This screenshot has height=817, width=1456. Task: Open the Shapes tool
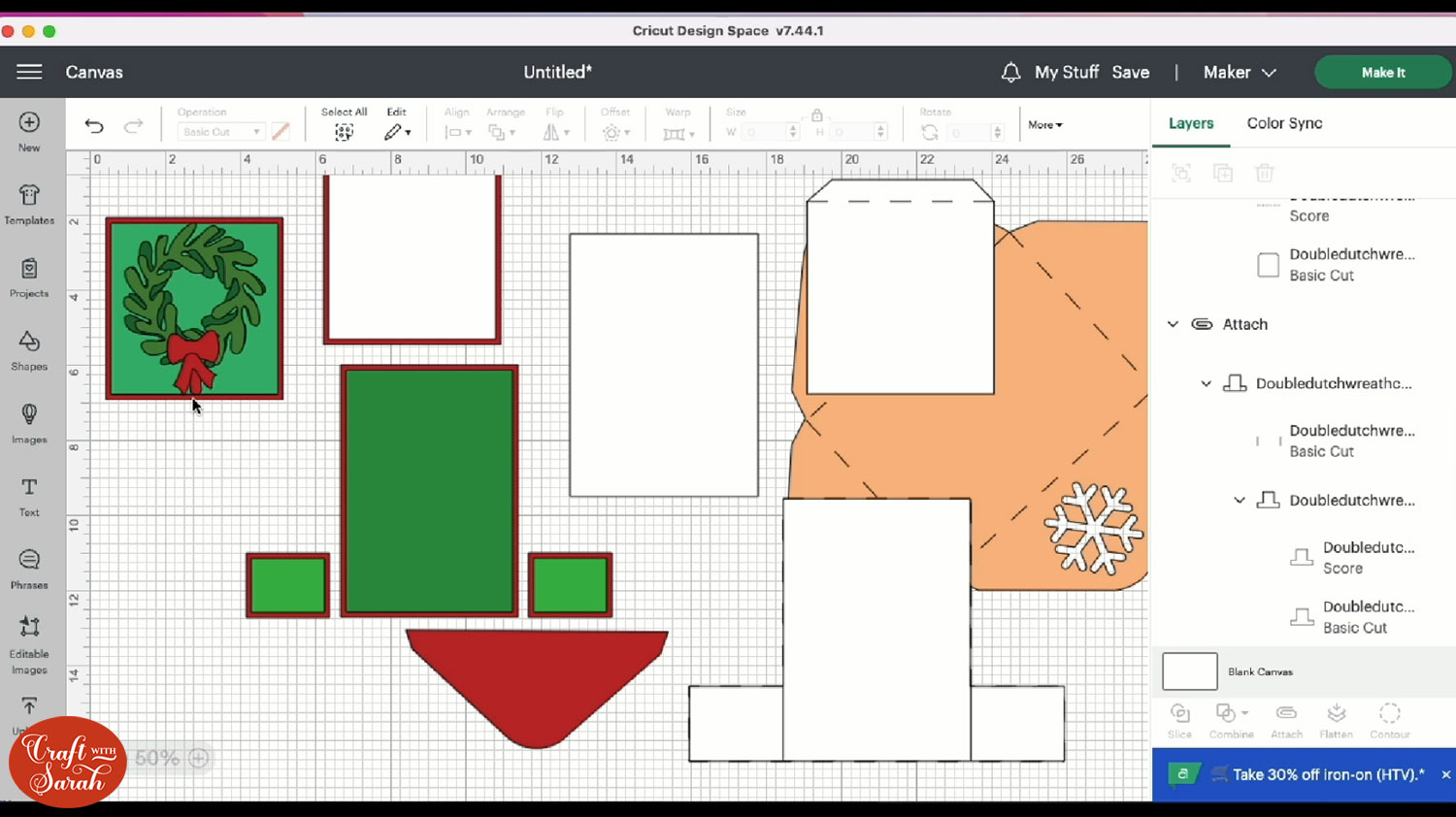[29, 350]
